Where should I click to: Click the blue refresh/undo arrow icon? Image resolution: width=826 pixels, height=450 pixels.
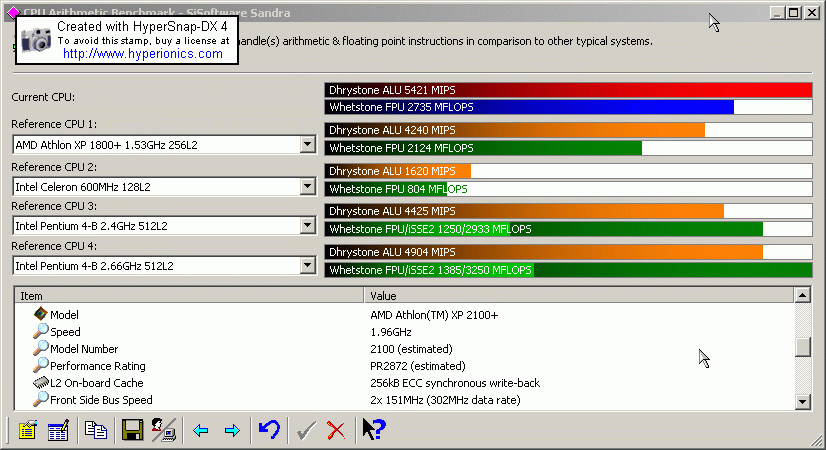(x=269, y=430)
